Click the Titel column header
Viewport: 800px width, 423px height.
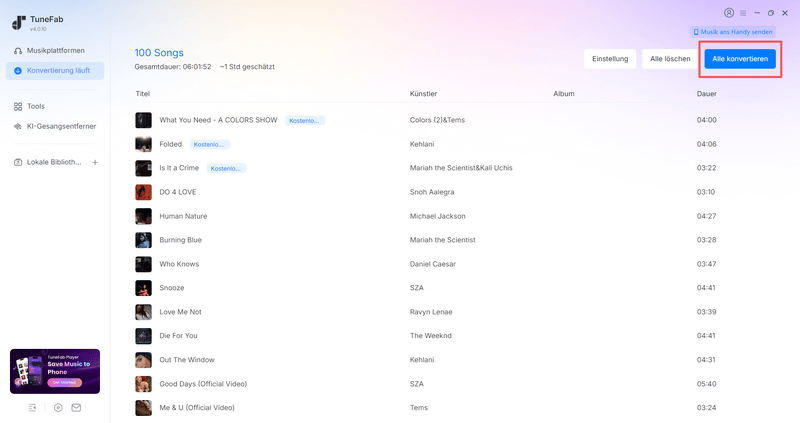pyautogui.click(x=143, y=94)
